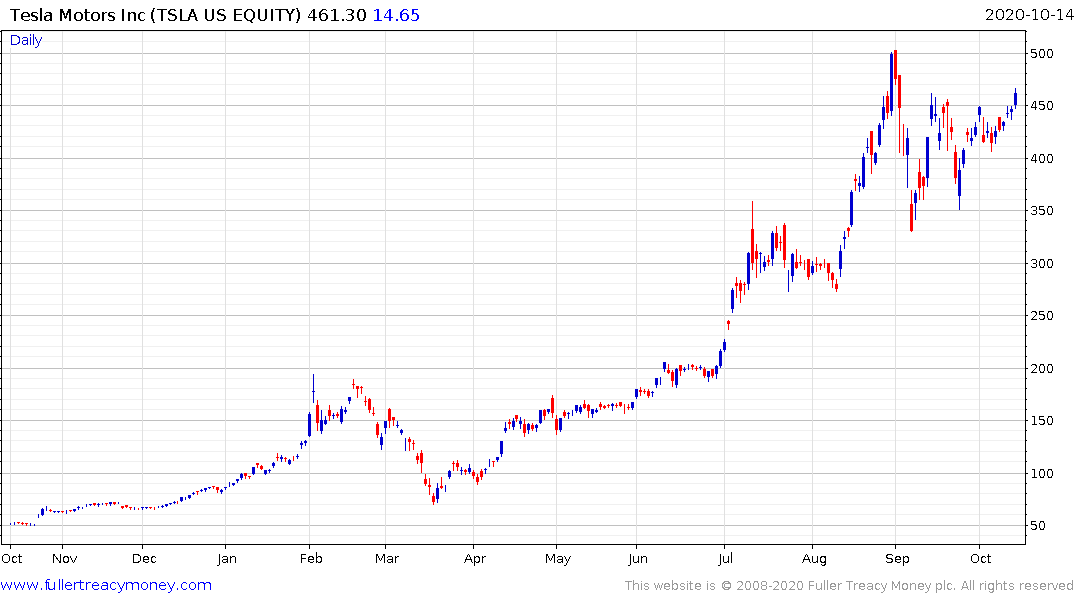The width and height of the screenshot is (1075, 600).
Task: Click the Jul label on time axis
Action: coord(725,558)
